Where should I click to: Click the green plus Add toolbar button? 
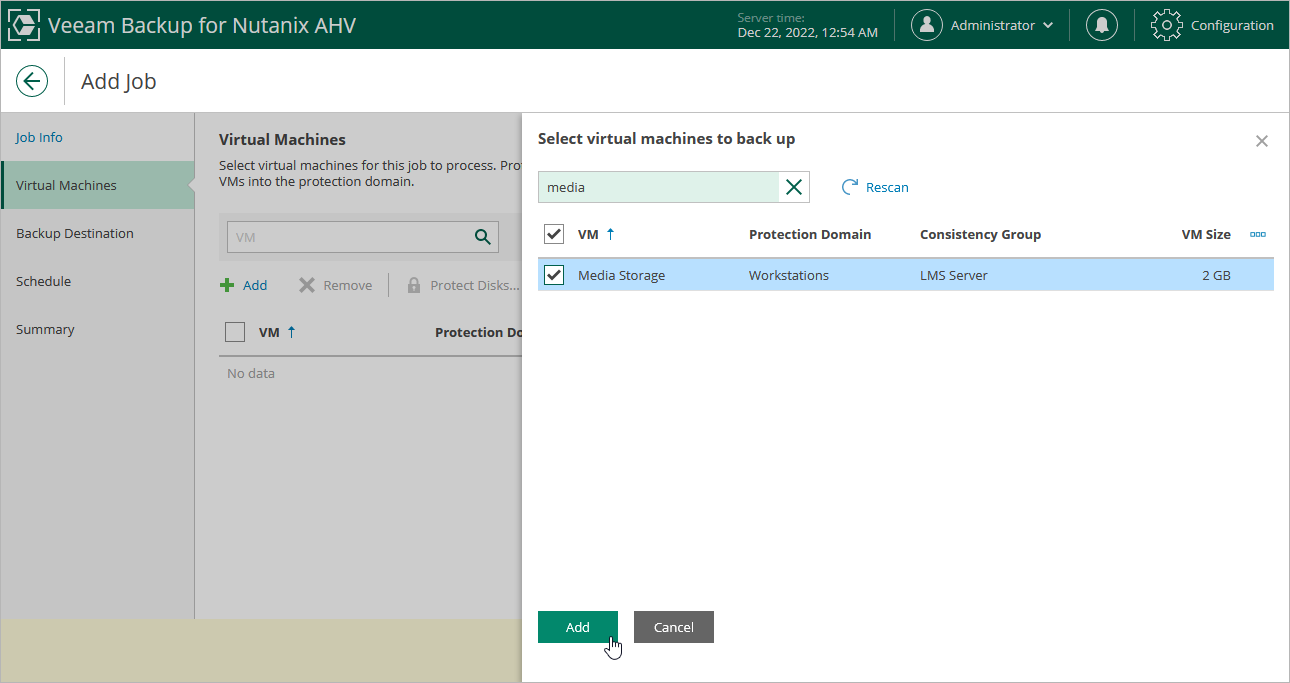[x=244, y=285]
